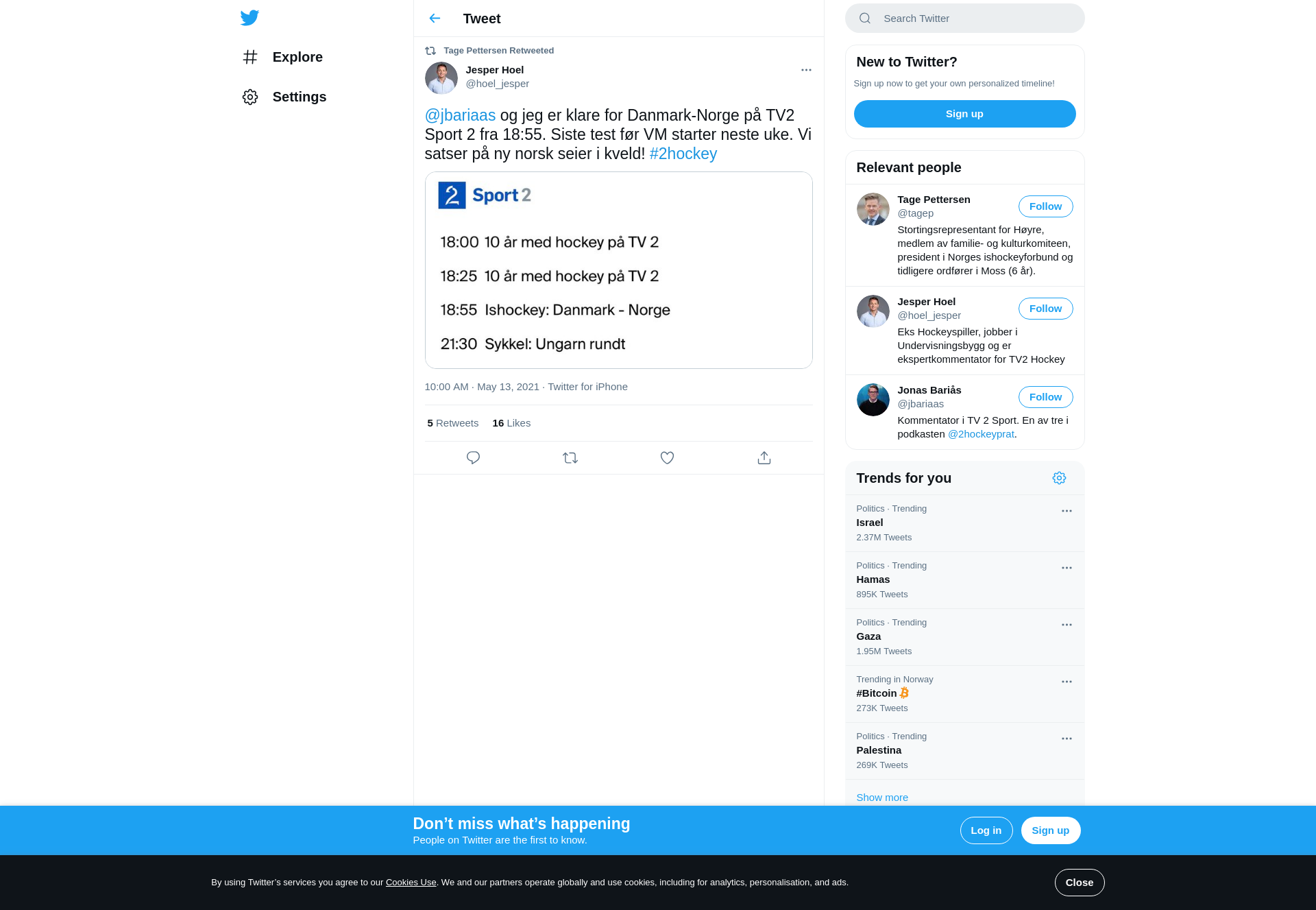
Task: Close the cookies notice banner
Action: 1079,883
